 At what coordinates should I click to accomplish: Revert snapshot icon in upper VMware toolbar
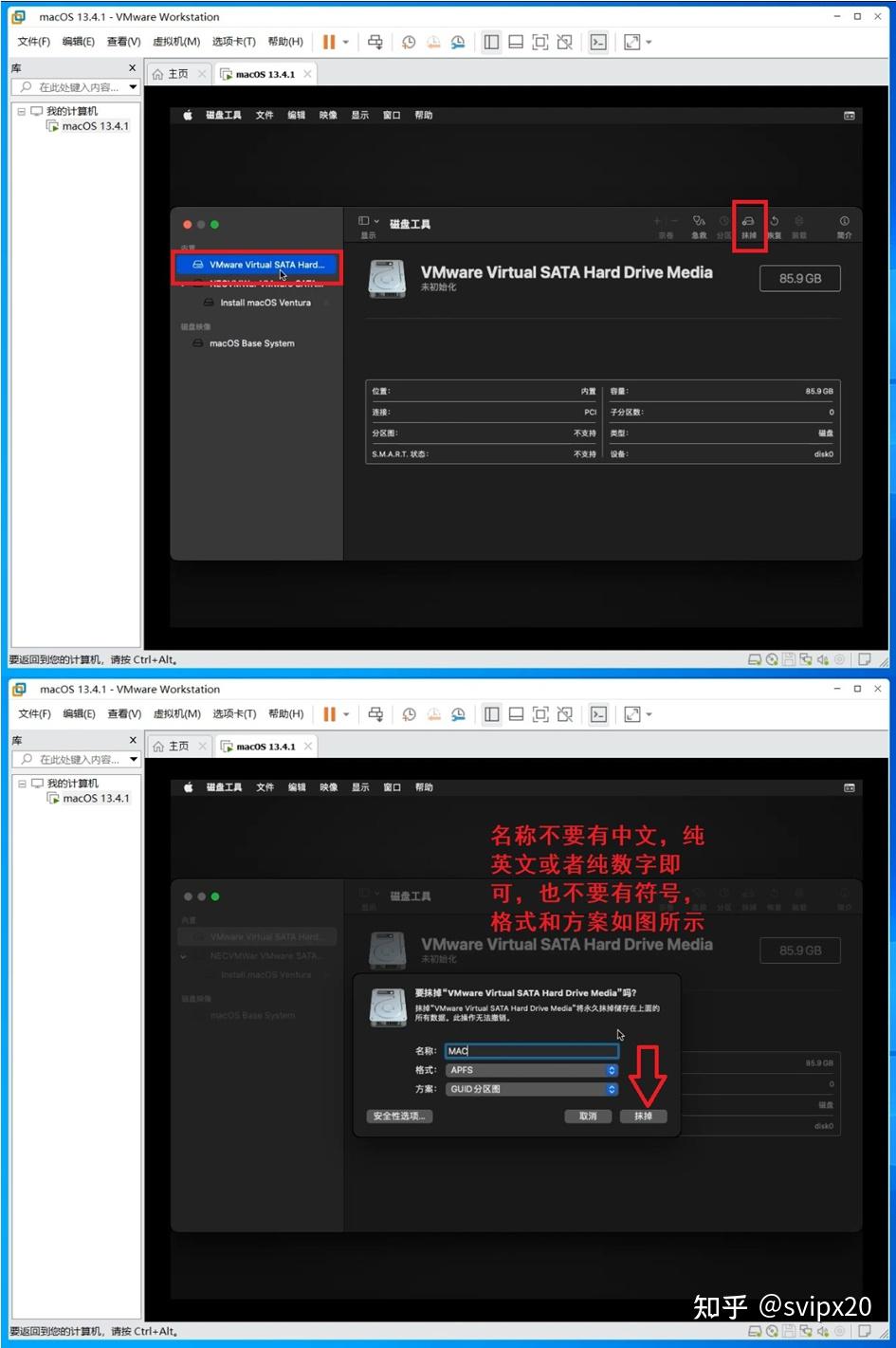[433, 42]
